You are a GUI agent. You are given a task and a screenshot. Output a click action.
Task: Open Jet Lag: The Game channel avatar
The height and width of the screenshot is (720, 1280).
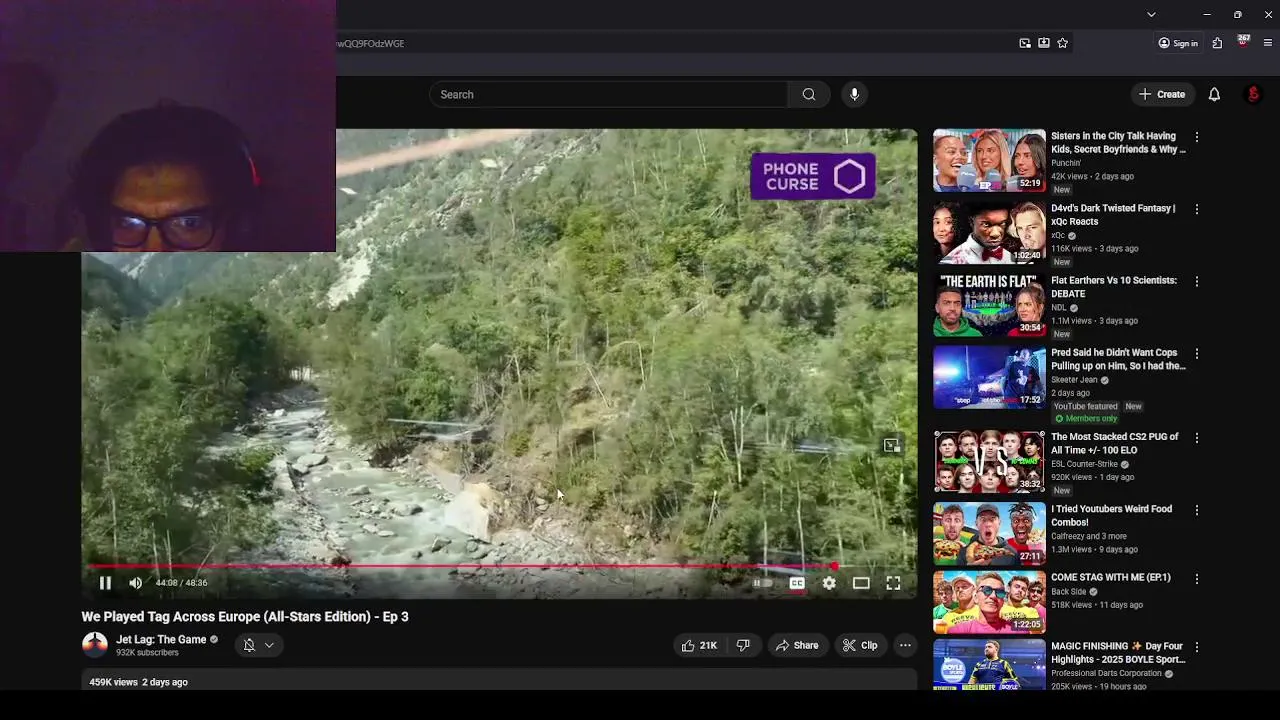tap(95, 645)
